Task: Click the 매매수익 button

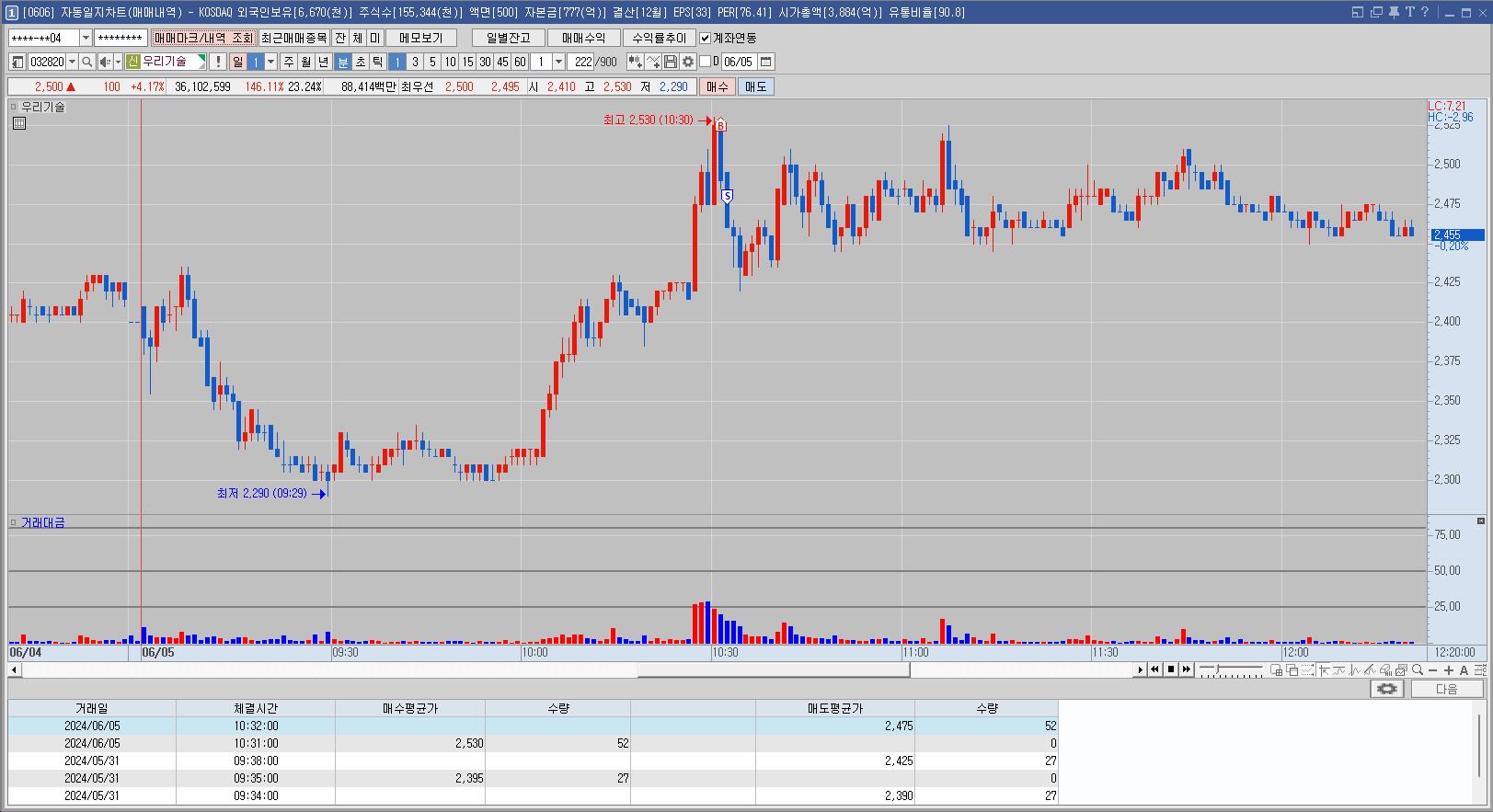Action: click(584, 38)
